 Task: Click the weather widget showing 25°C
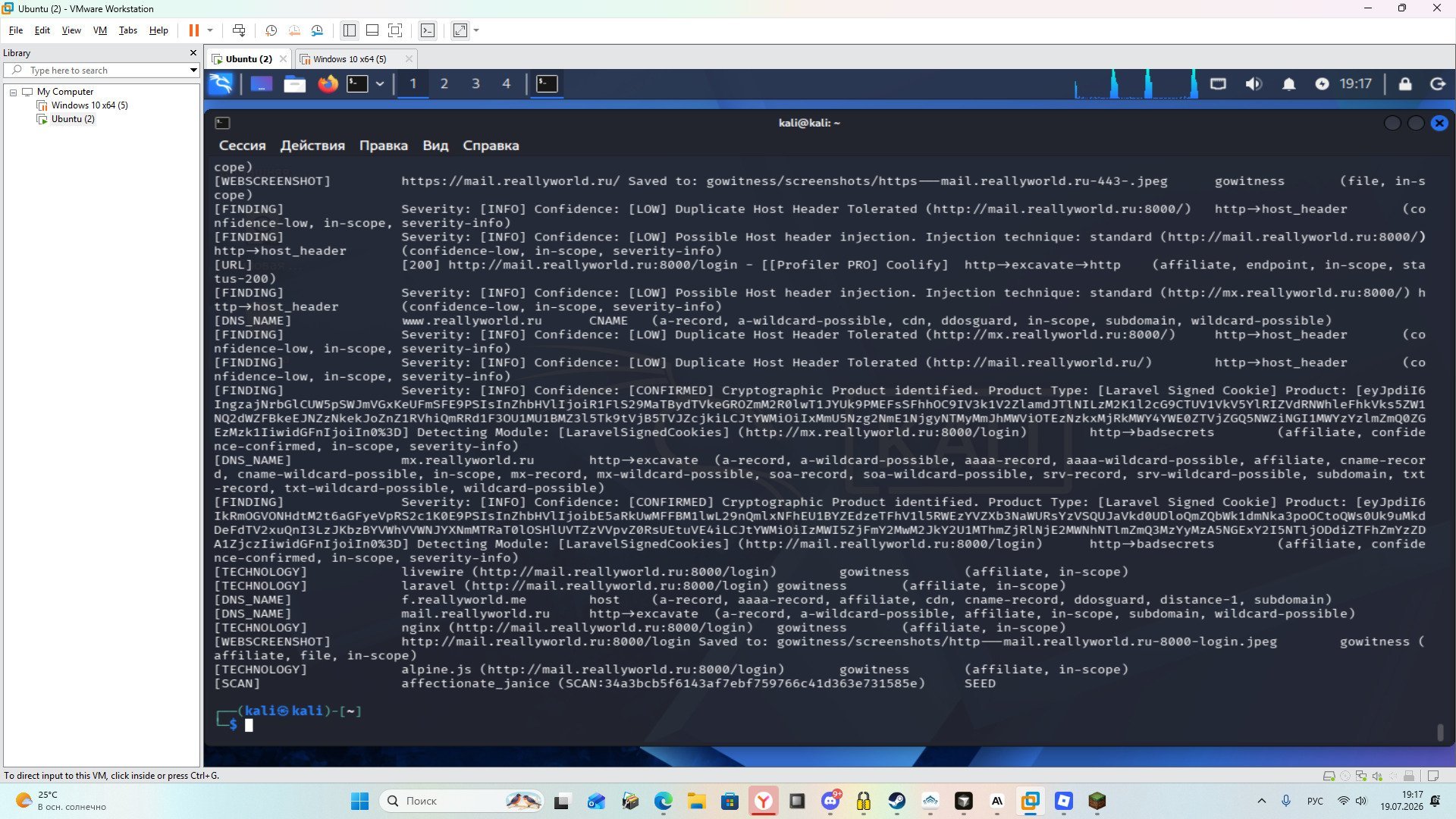[61, 801]
